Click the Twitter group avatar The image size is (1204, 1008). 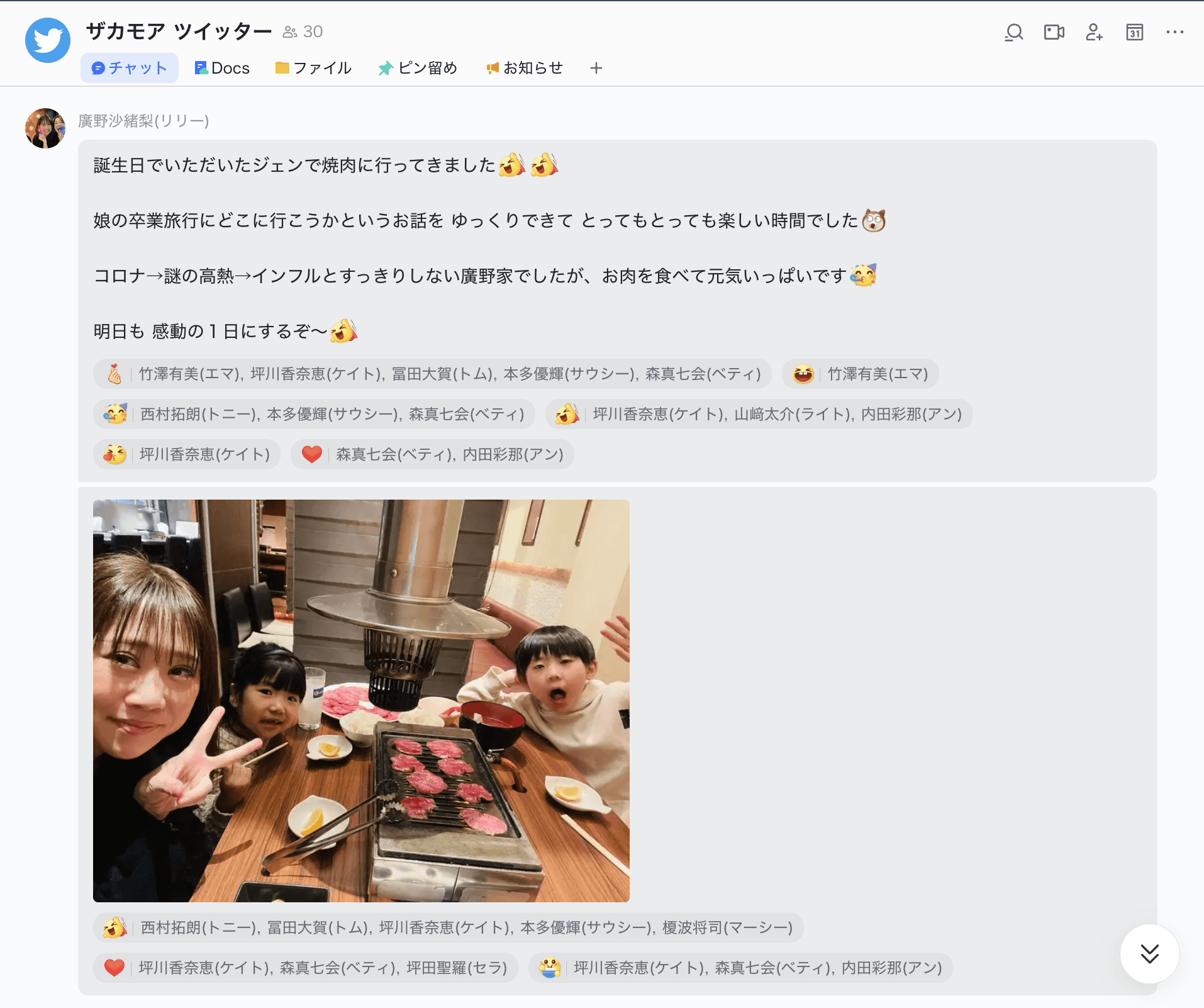[x=48, y=40]
